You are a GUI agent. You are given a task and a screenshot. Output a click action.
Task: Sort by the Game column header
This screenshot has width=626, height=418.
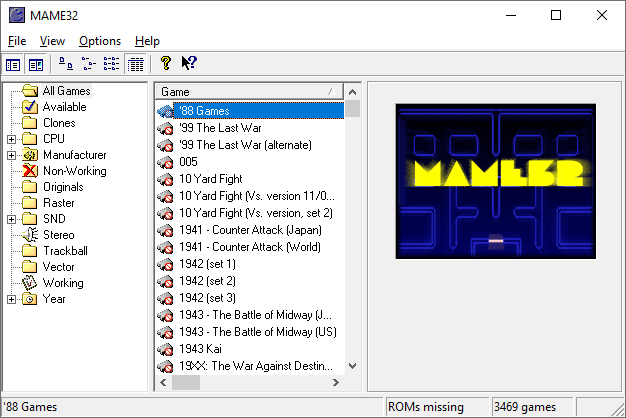[249, 92]
